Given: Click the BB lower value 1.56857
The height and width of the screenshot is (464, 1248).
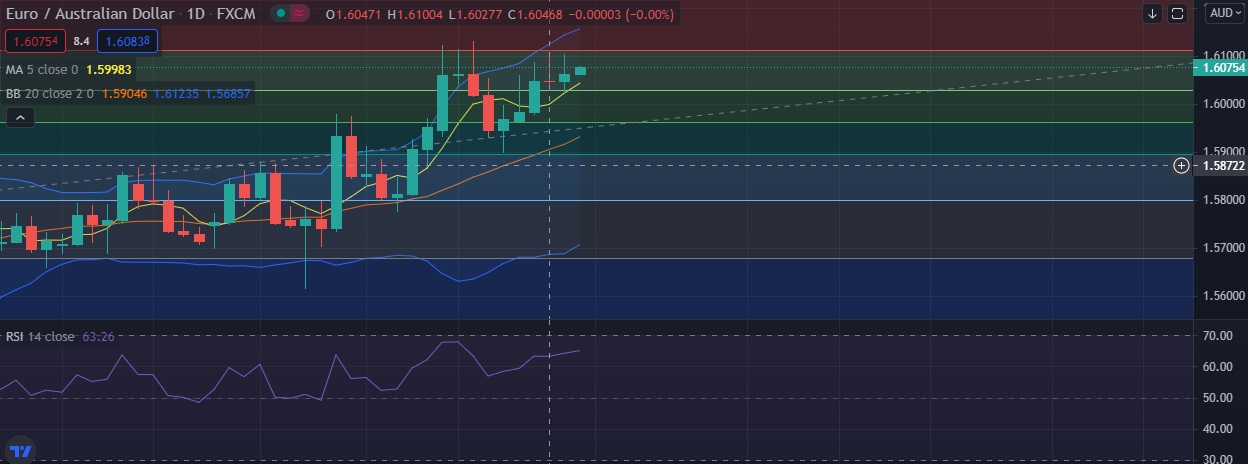Looking at the screenshot, I should (226, 93).
